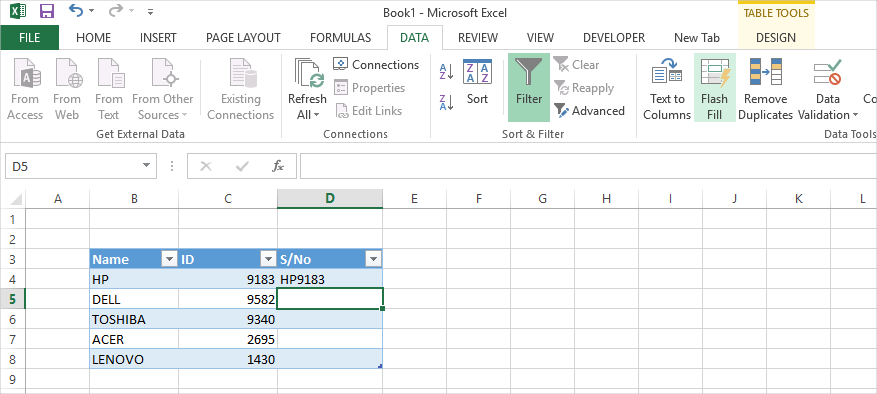The image size is (877, 394).
Task: Click Edit Links
Action: (x=368, y=111)
